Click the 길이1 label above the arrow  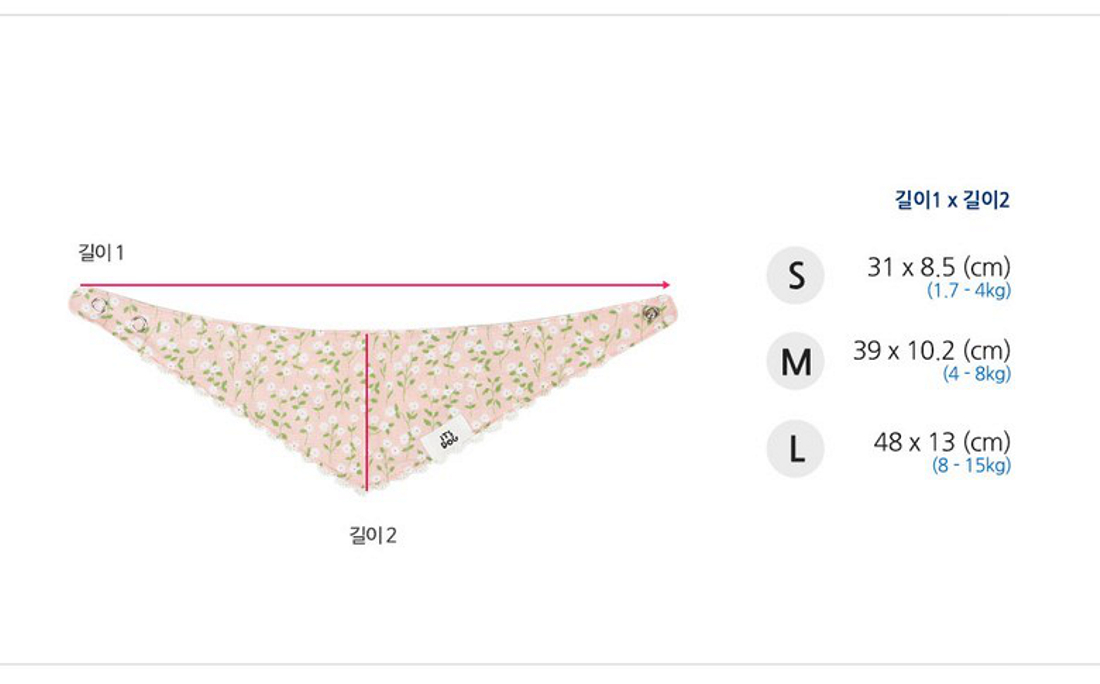point(101,253)
